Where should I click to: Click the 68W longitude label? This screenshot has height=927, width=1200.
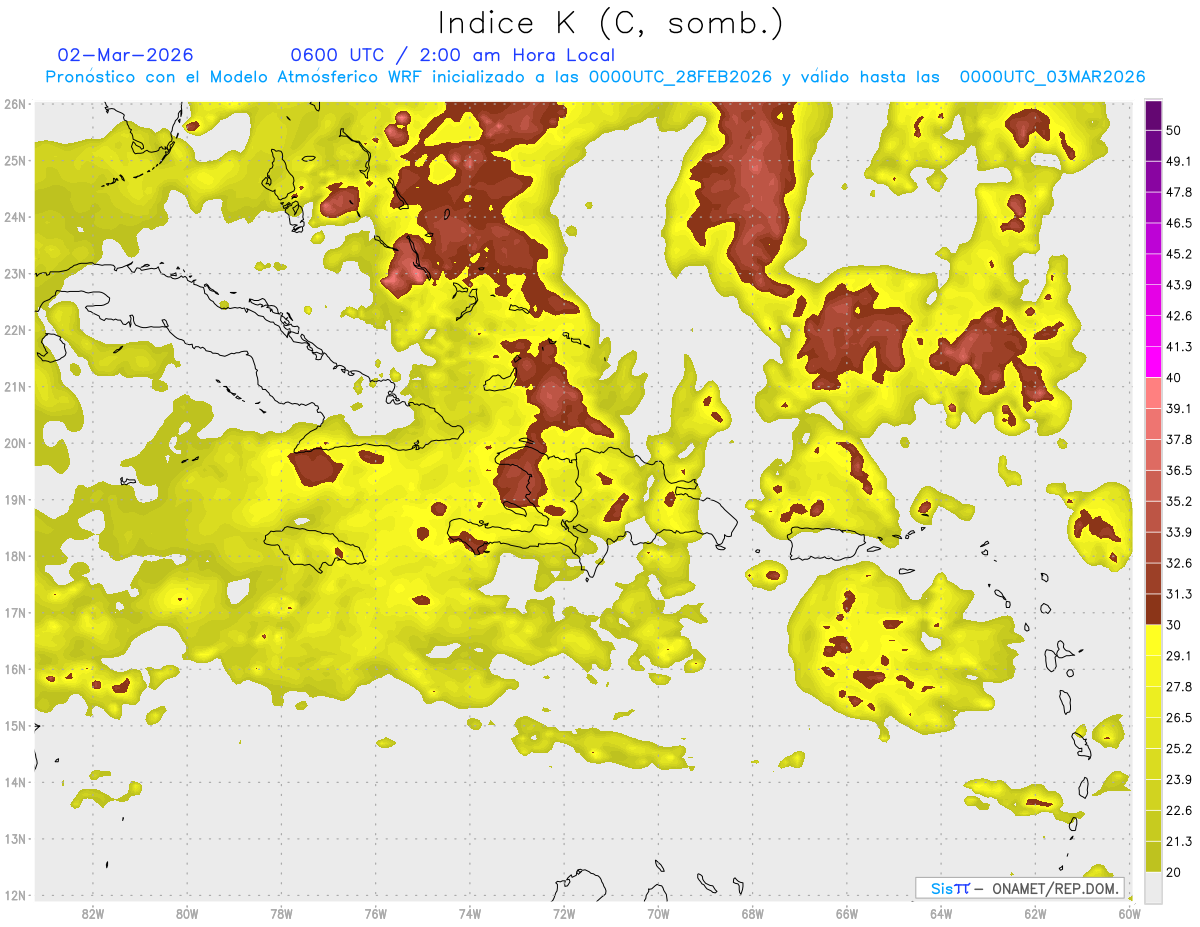(753, 913)
